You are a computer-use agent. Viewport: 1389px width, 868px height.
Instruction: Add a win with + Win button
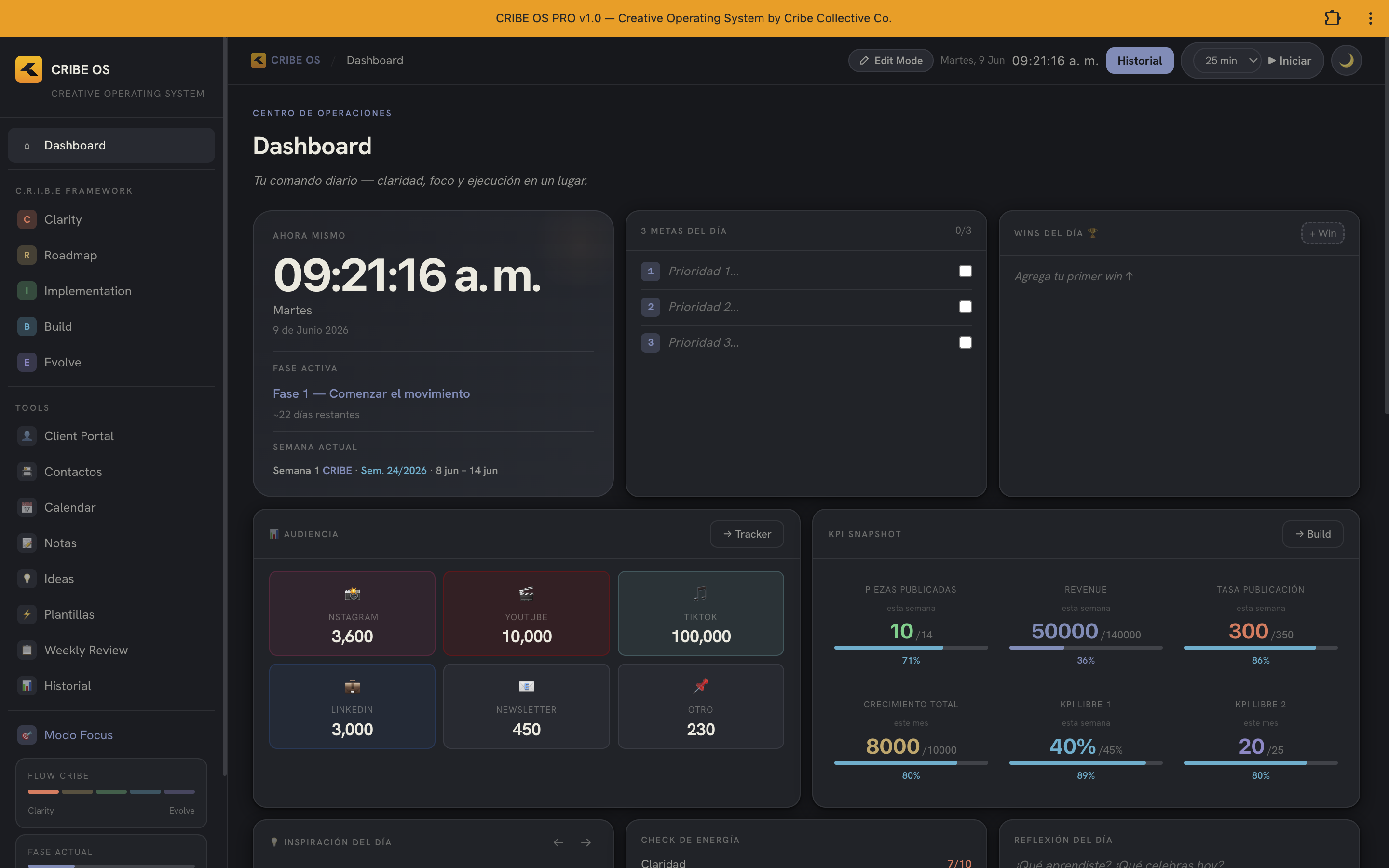click(1322, 233)
